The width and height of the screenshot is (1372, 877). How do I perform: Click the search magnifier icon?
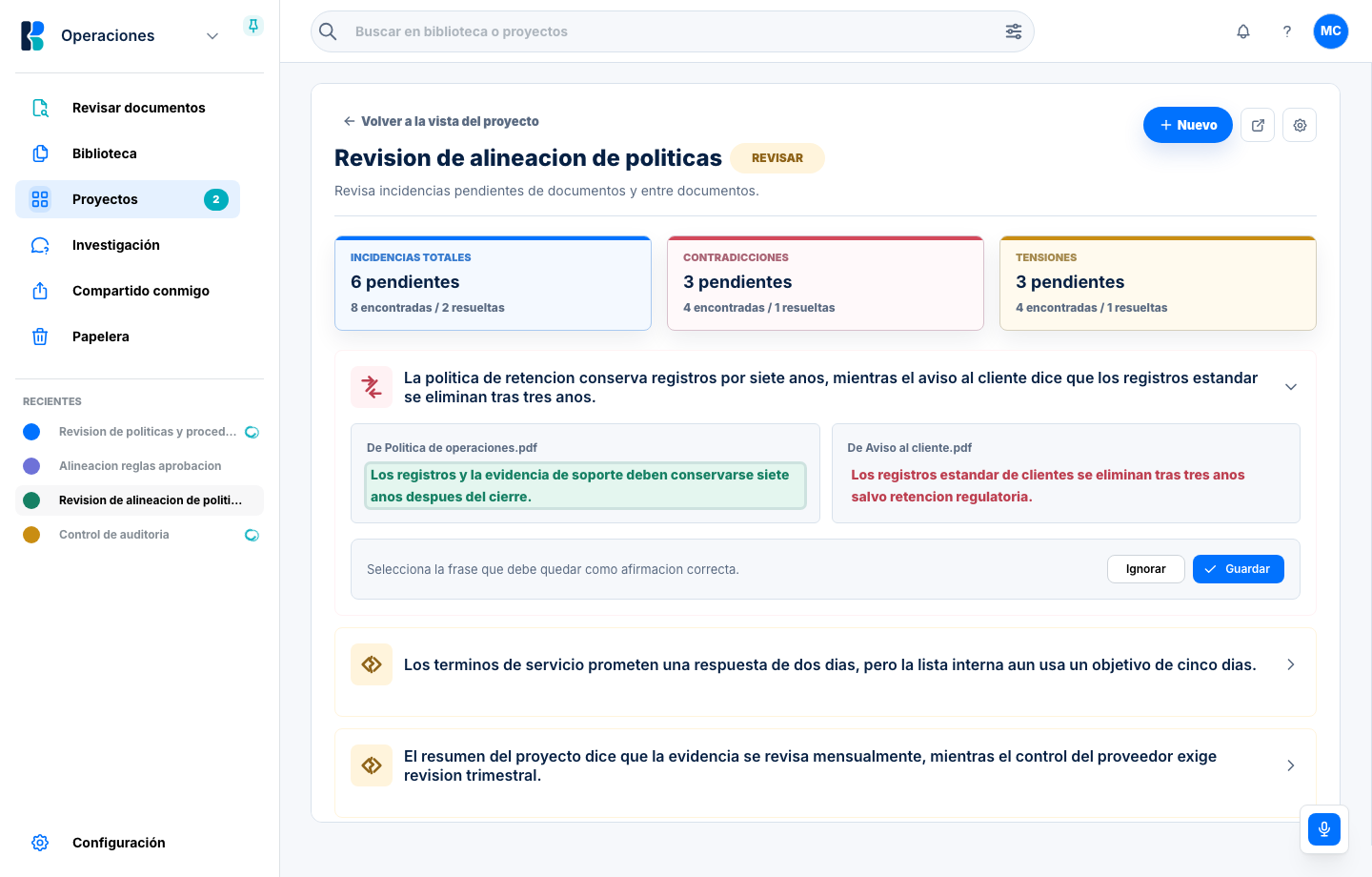click(x=328, y=31)
